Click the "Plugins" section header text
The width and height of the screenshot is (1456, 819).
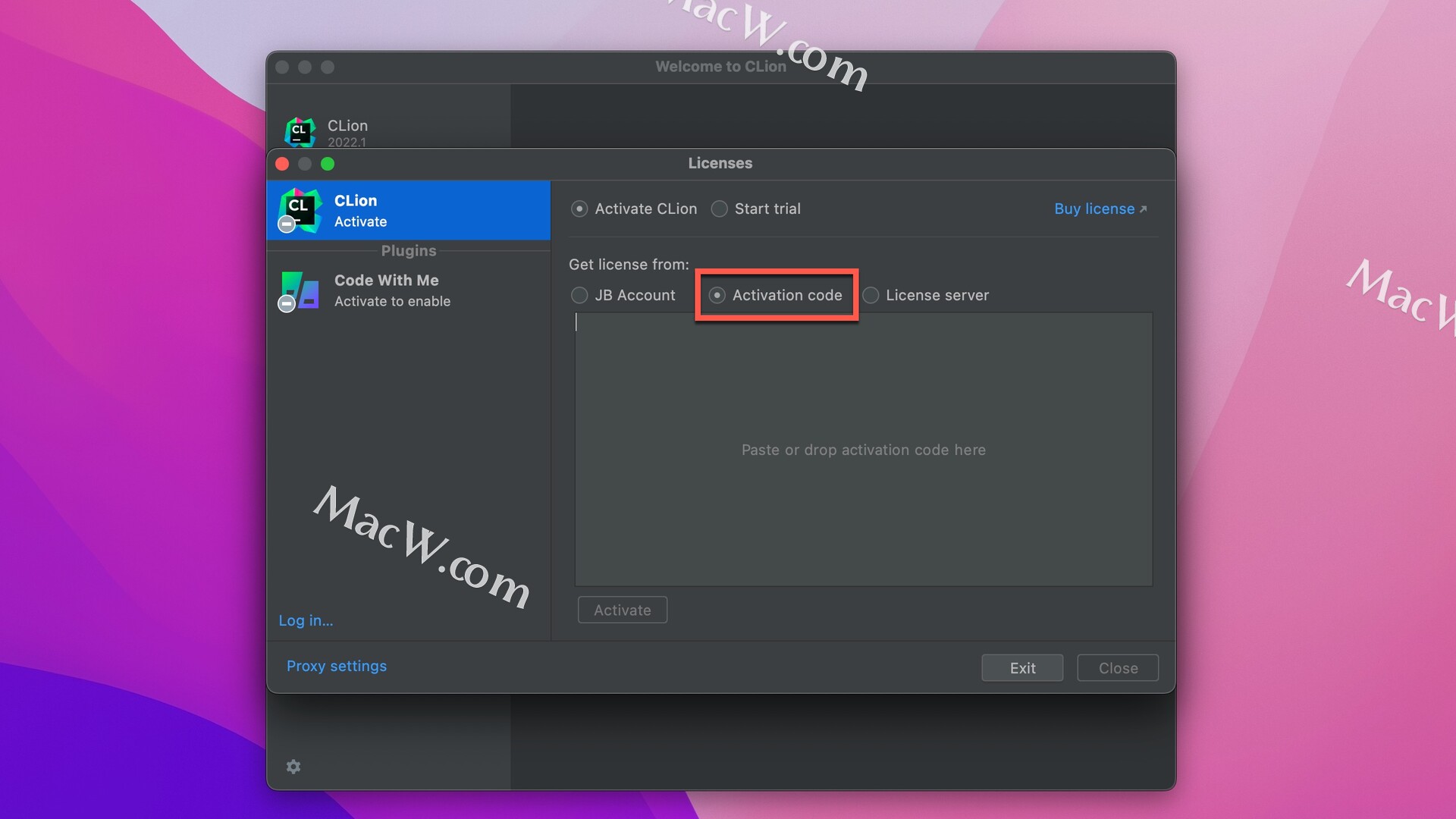pos(409,250)
